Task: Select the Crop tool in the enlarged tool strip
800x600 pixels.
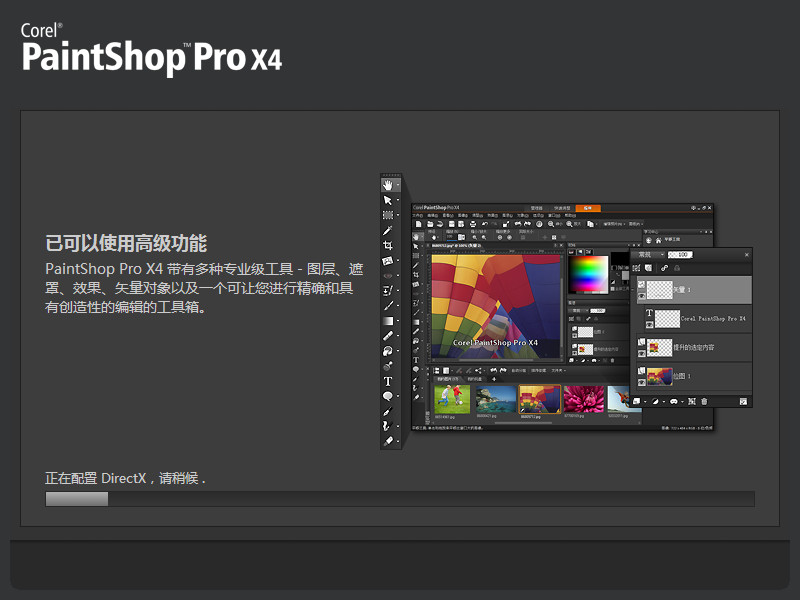Action: pos(388,245)
